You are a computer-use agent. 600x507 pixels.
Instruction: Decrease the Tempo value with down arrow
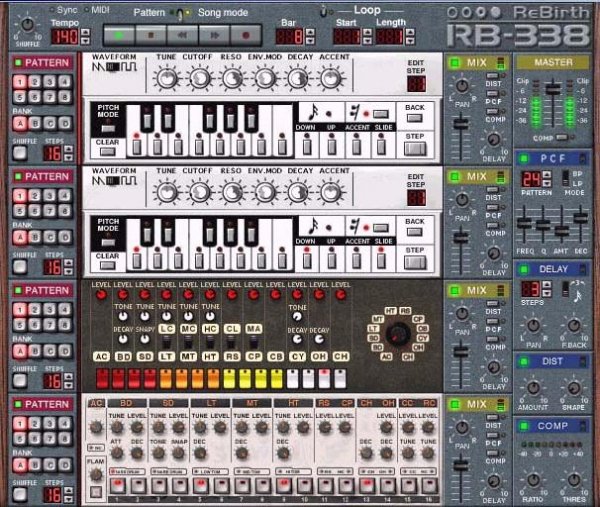coord(86,40)
